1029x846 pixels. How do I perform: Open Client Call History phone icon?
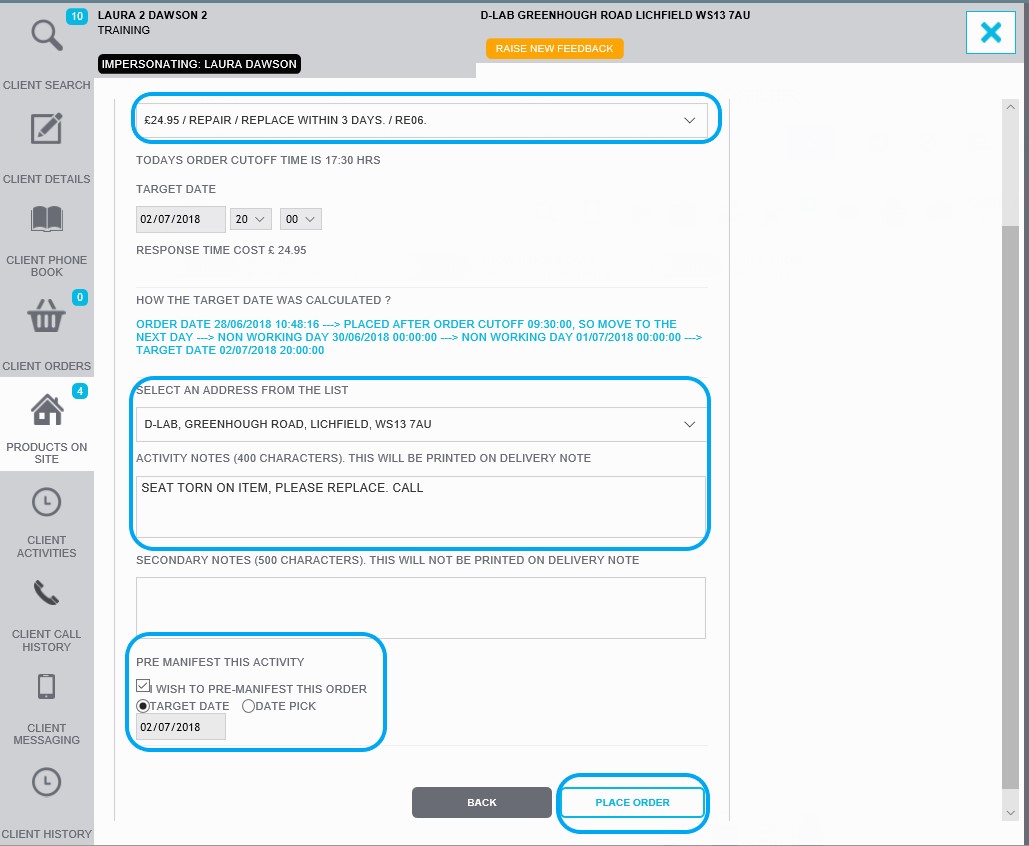47,593
